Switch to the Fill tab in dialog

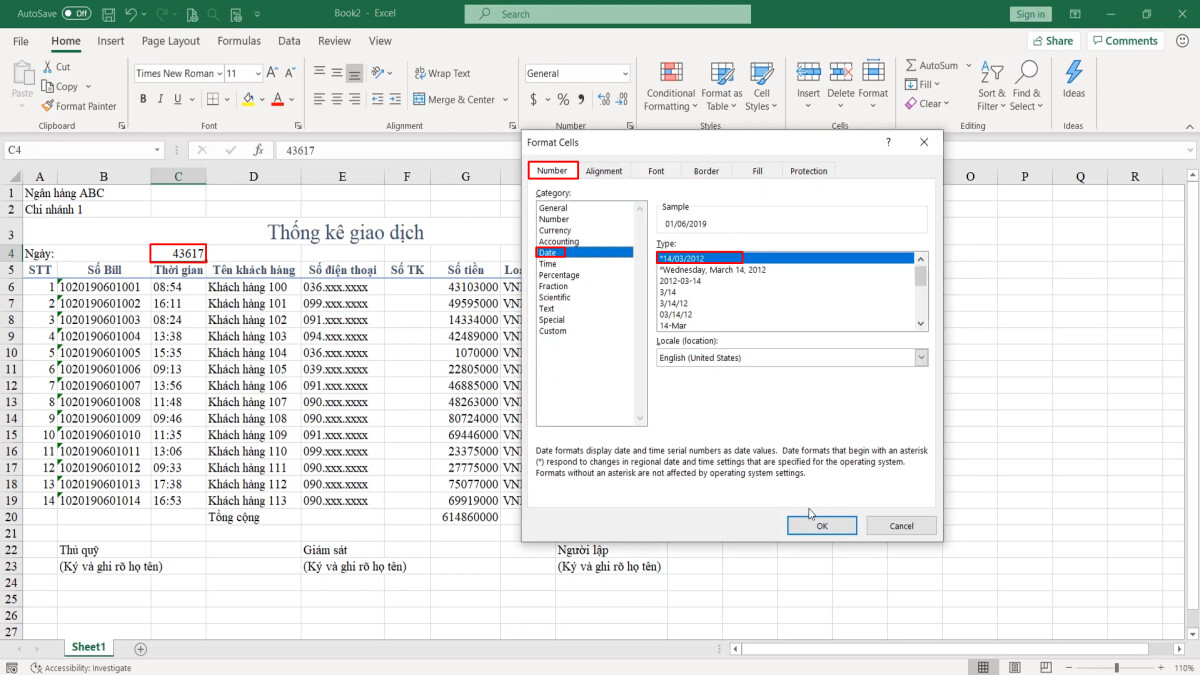[x=757, y=171]
